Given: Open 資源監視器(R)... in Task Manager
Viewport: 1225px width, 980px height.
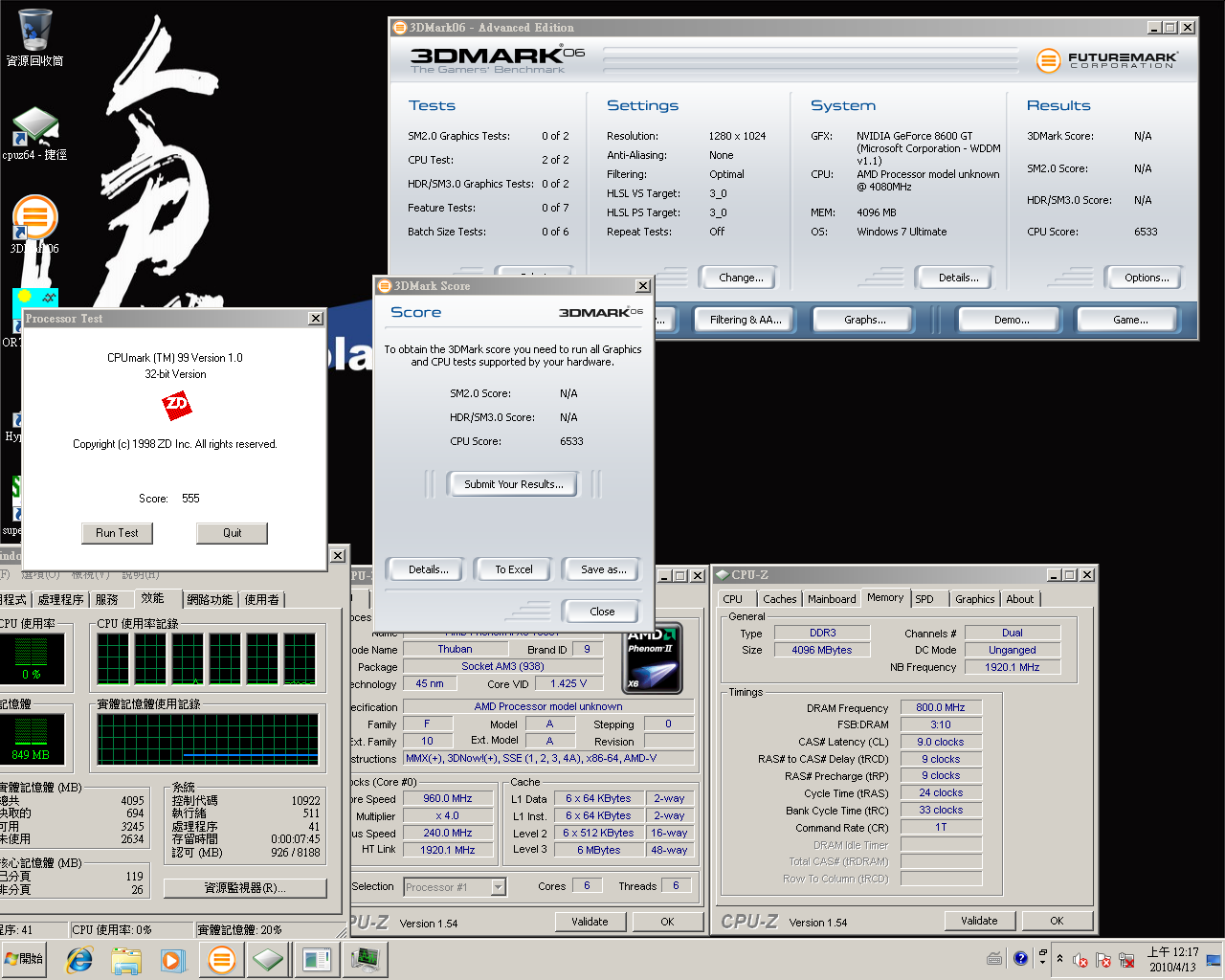Looking at the screenshot, I should pyautogui.click(x=245, y=888).
